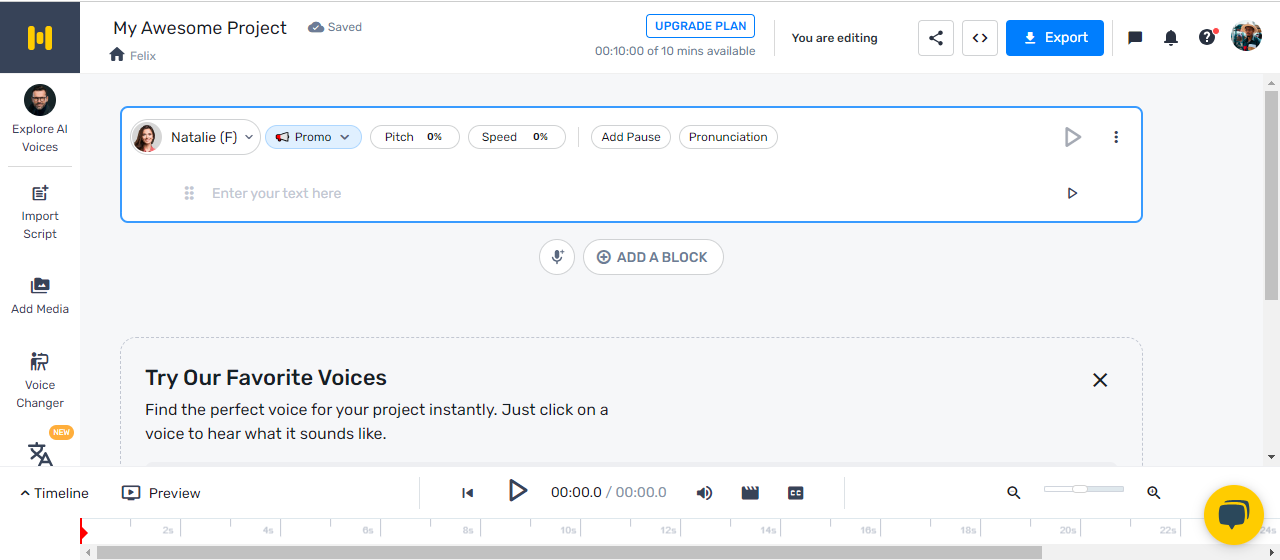Click the red playhead marker on timeline
Image resolution: width=1280 pixels, height=560 pixels.
click(83, 532)
